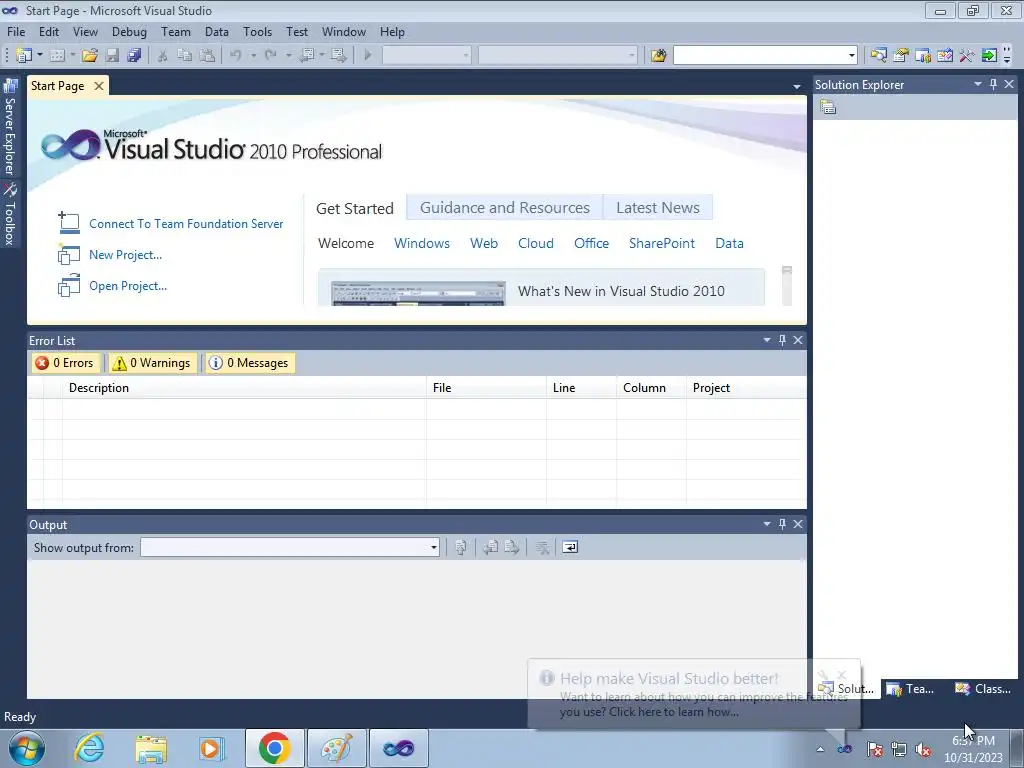This screenshot has width=1024, height=768.
Task: Expand the Add New Item dropdown arrow
Action: pos(72,56)
